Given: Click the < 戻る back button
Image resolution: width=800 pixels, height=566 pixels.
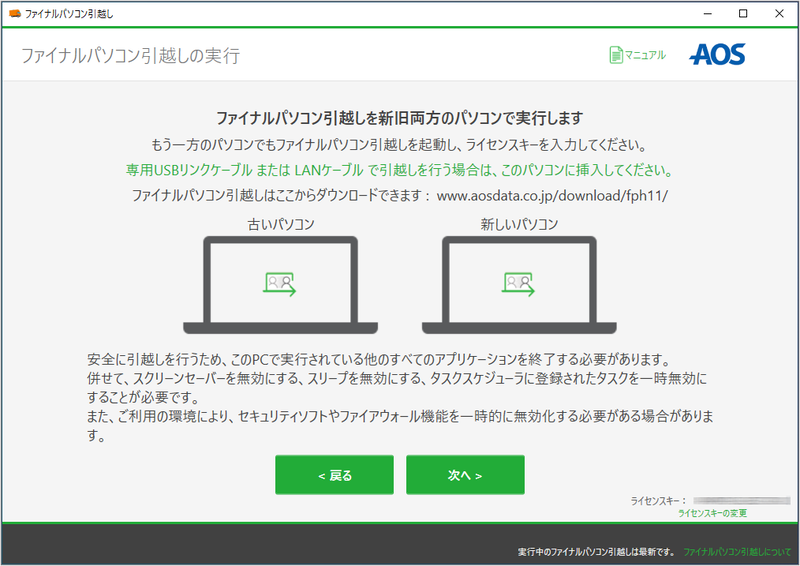Looking at the screenshot, I should click(334, 475).
